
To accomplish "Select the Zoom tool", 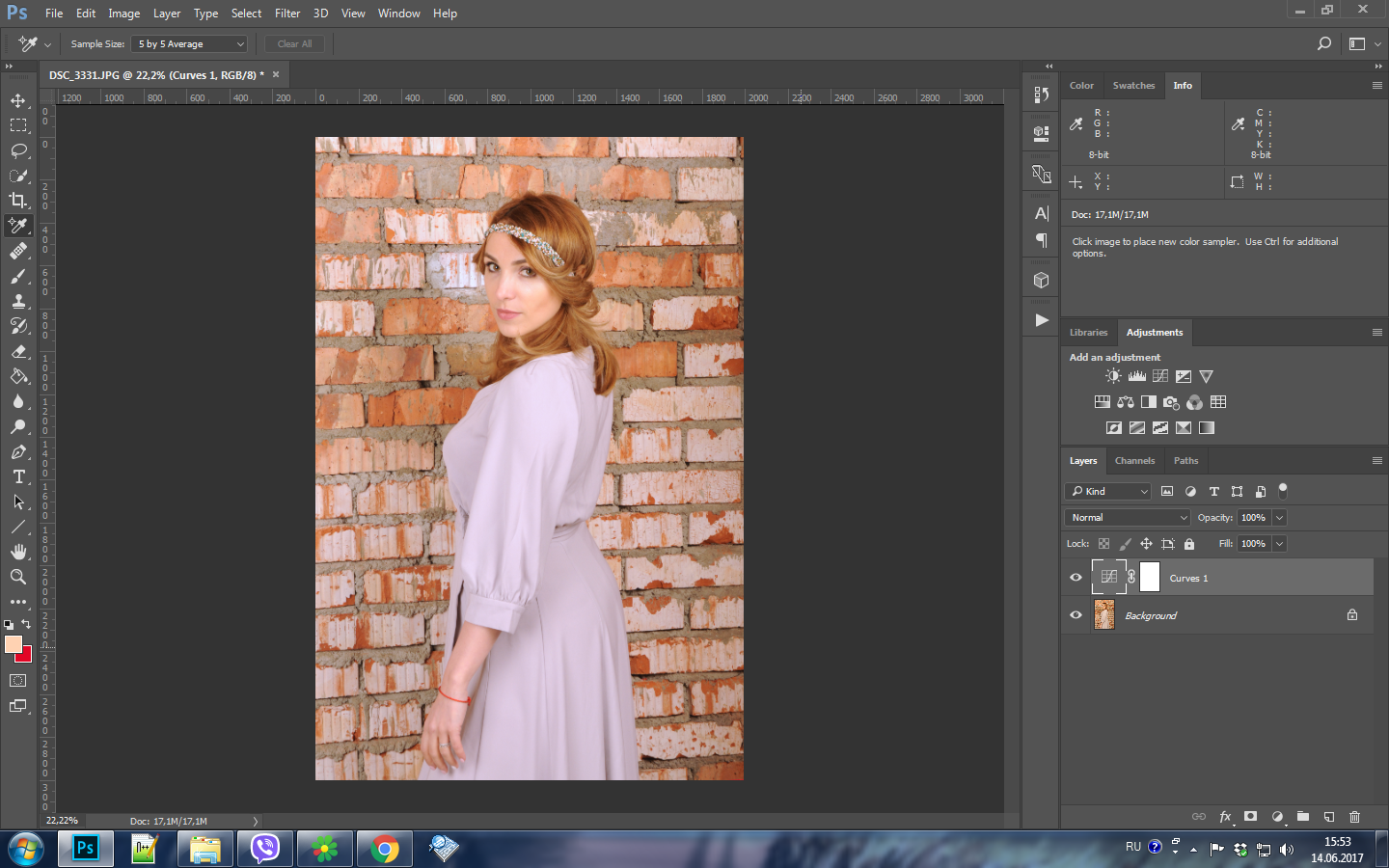I will click(x=18, y=577).
